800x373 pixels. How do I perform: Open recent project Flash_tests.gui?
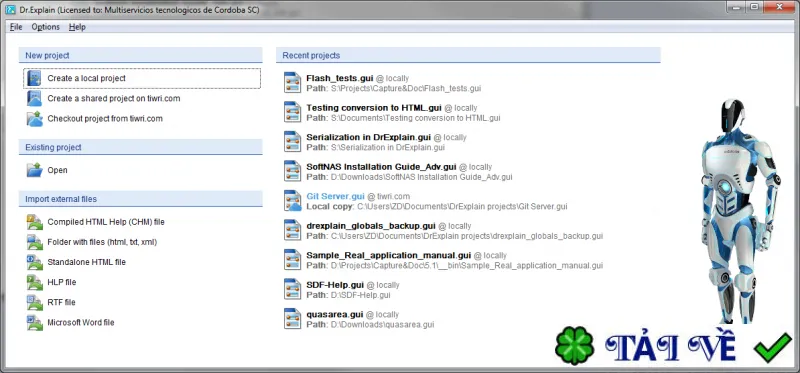340,78
